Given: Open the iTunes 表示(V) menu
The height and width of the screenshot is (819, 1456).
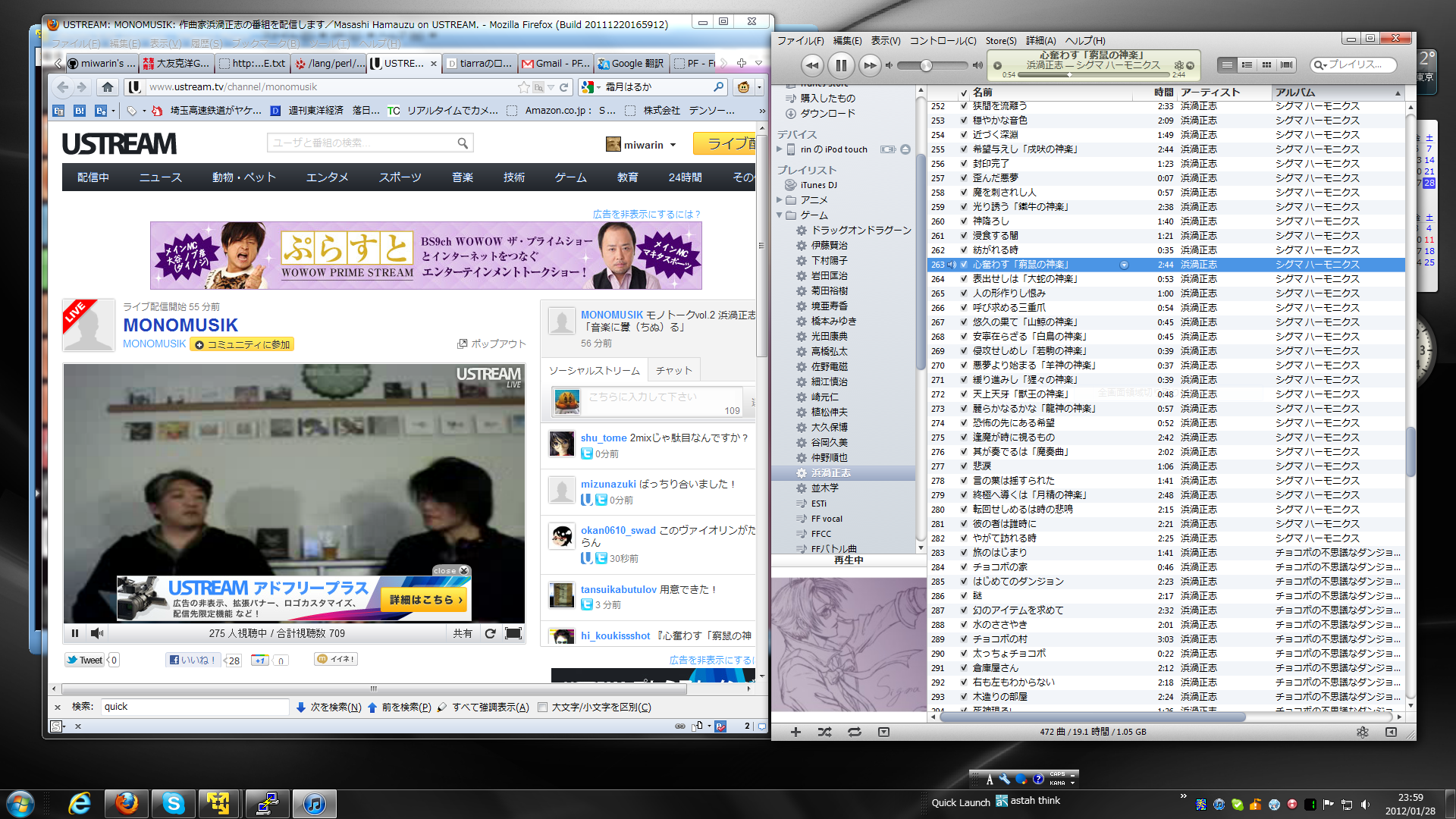Looking at the screenshot, I should pyautogui.click(x=885, y=41).
